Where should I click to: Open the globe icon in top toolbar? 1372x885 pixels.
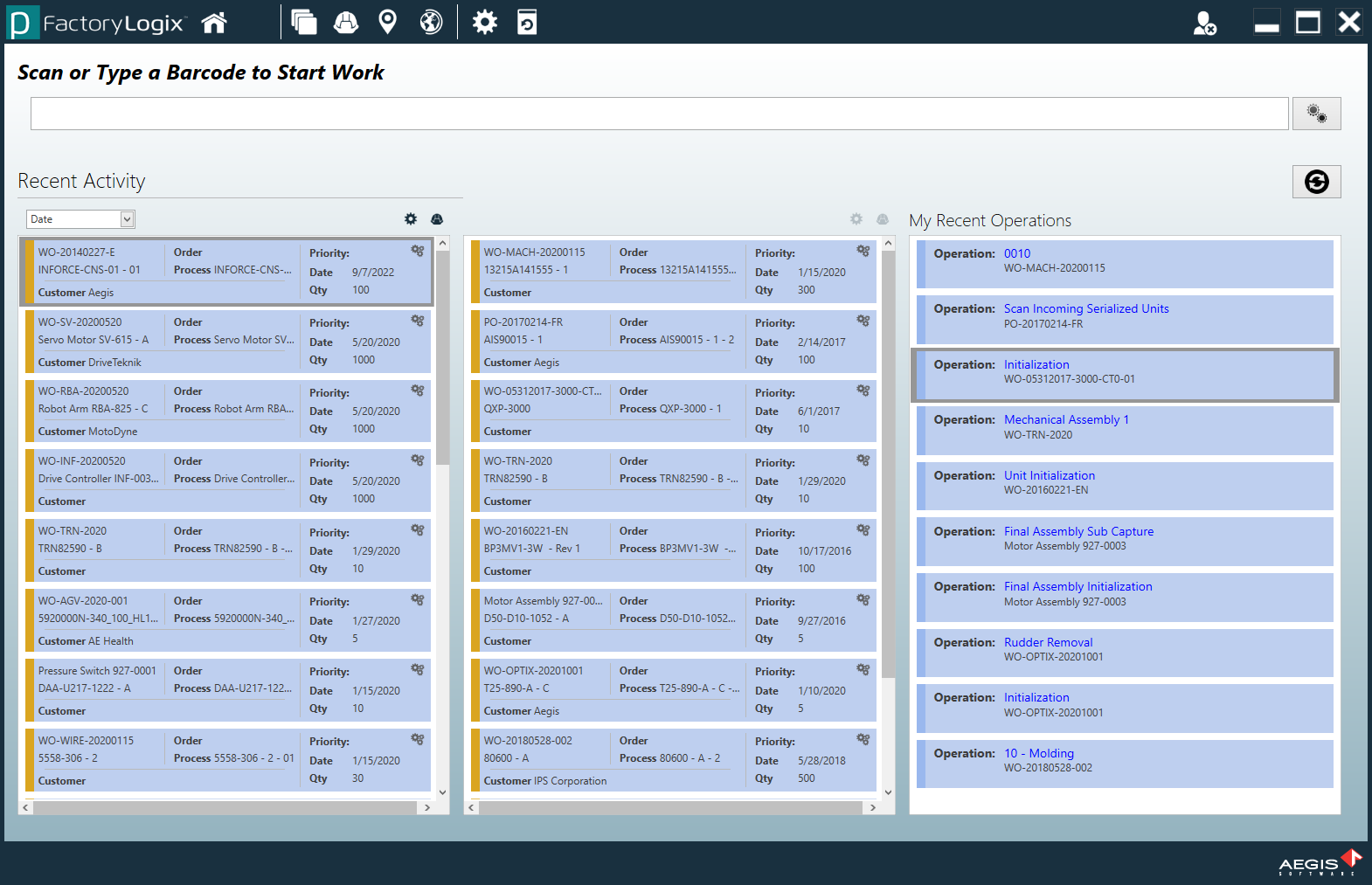pyautogui.click(x=431, y=23)
